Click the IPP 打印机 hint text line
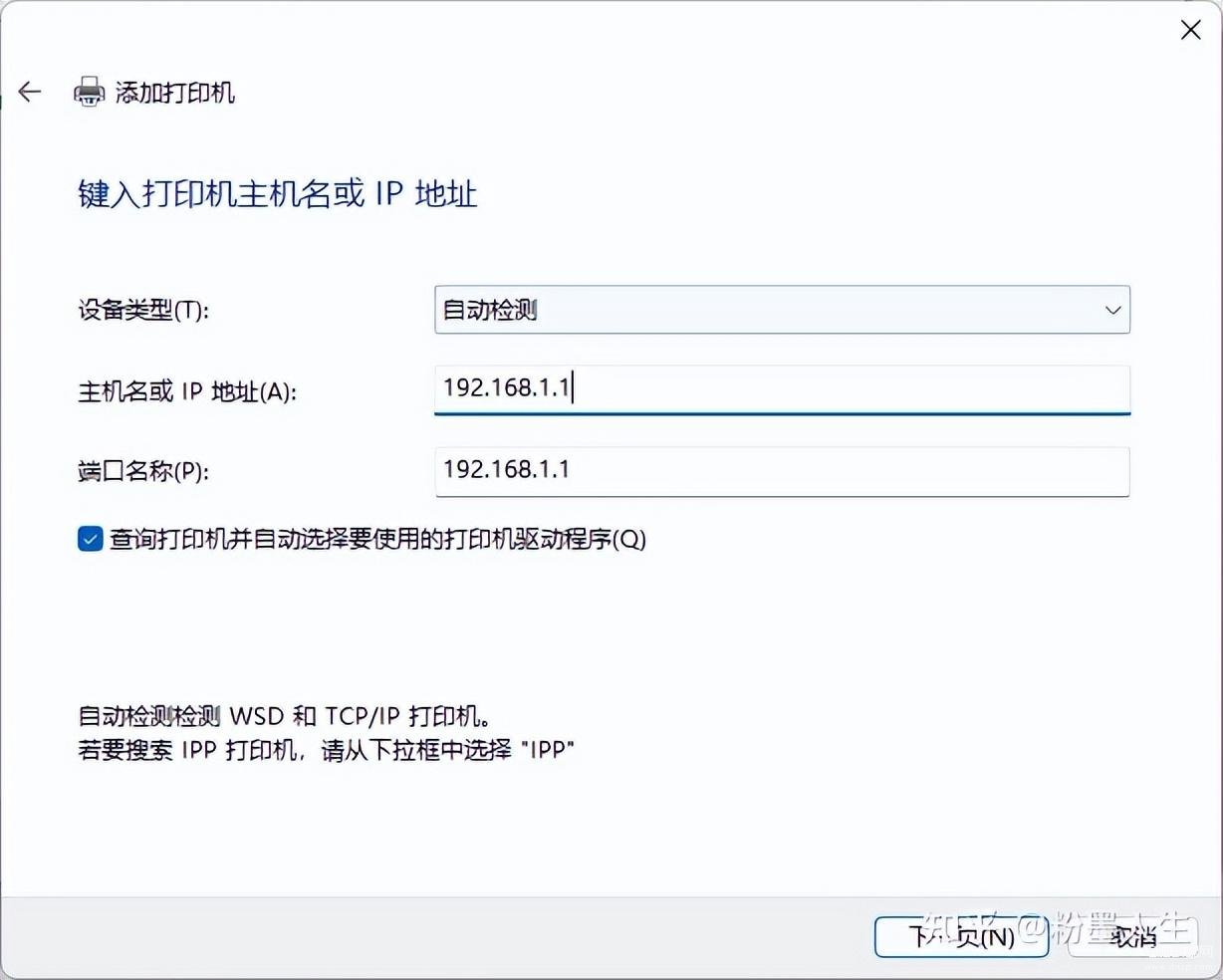The height and width of the screenshot is (980, 1223). coord(327,750)
